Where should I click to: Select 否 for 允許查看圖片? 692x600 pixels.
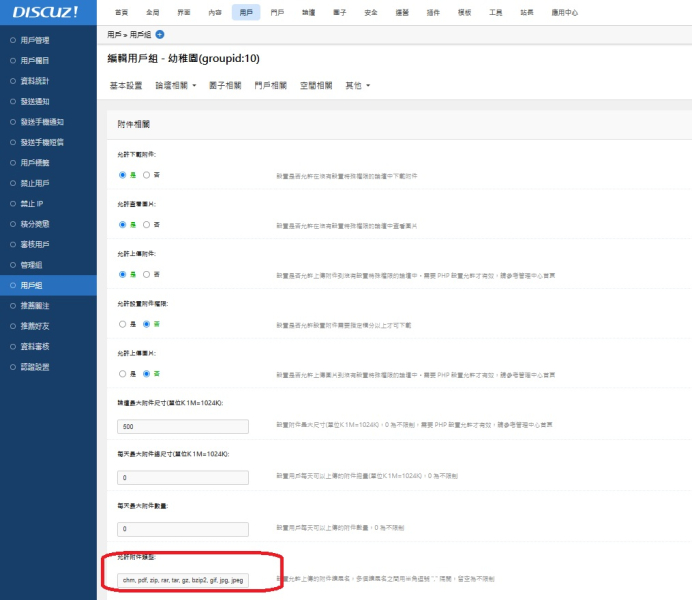click(146, 224)
